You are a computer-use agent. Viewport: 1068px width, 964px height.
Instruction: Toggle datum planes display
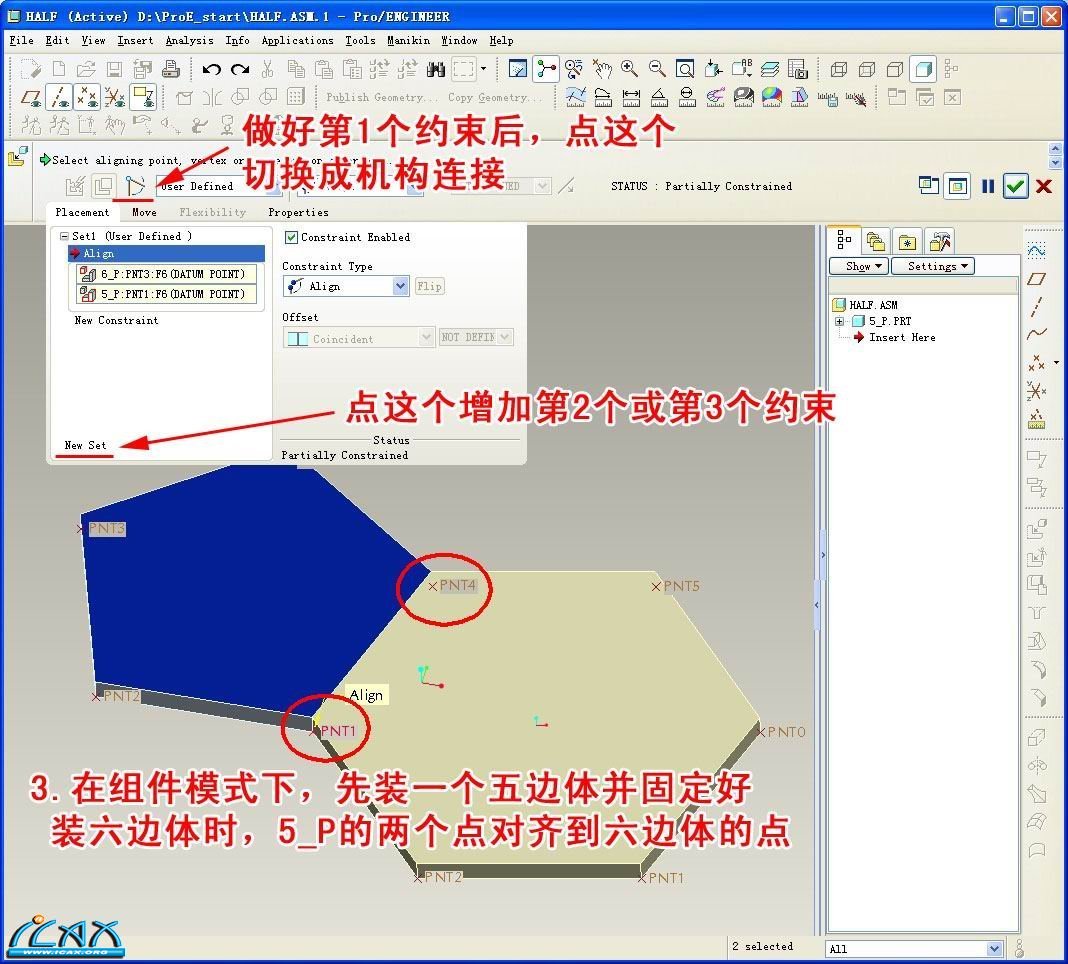tap(31, 97)
